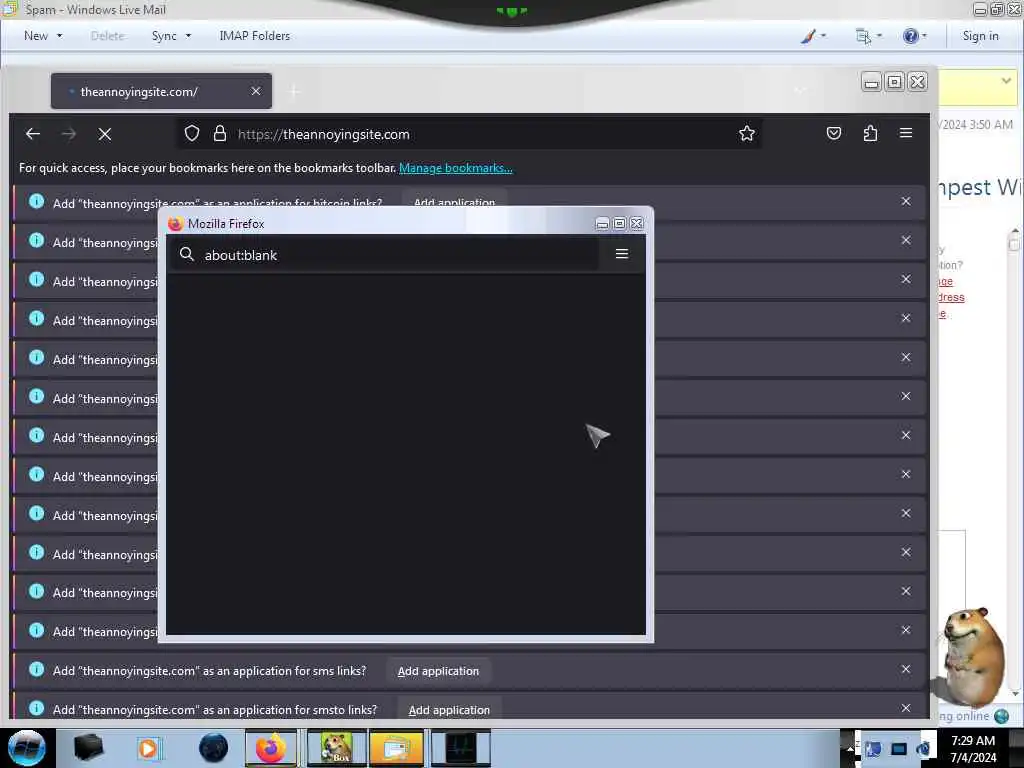Click Add application for smsto links

[449, 709]
